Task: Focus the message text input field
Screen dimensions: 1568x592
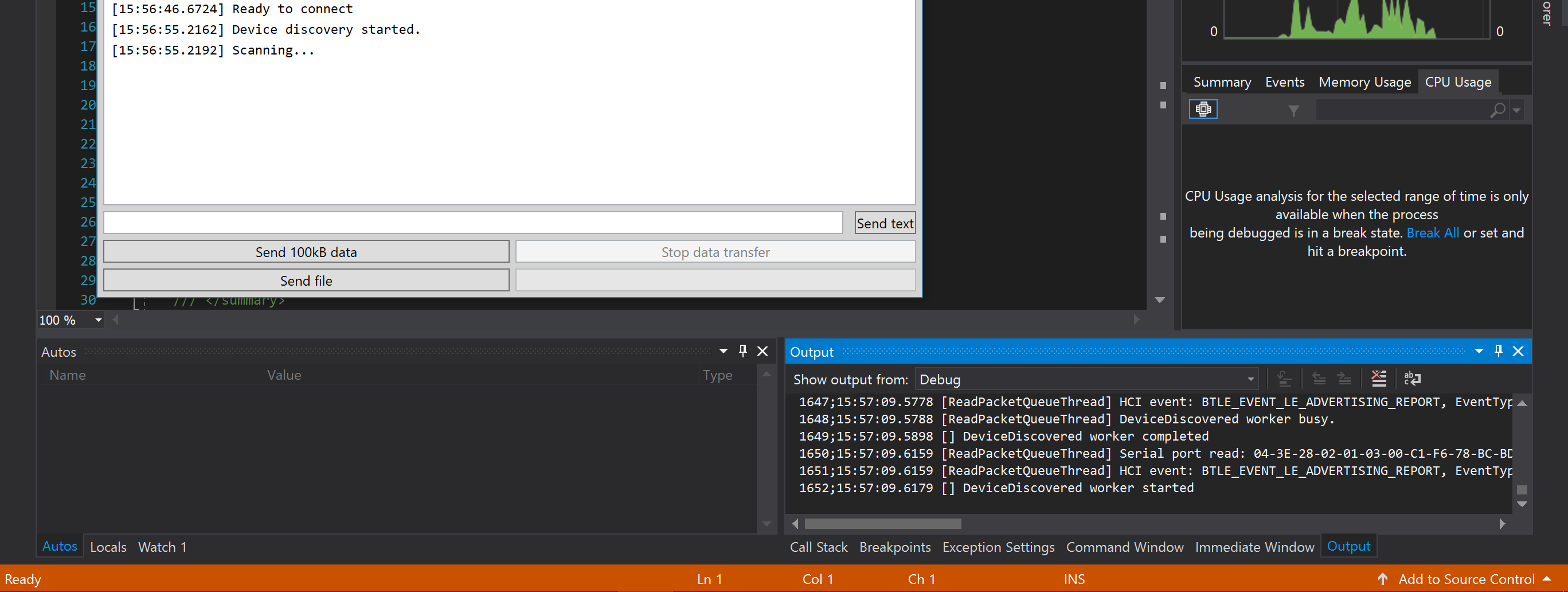Action: coord(473,223)
